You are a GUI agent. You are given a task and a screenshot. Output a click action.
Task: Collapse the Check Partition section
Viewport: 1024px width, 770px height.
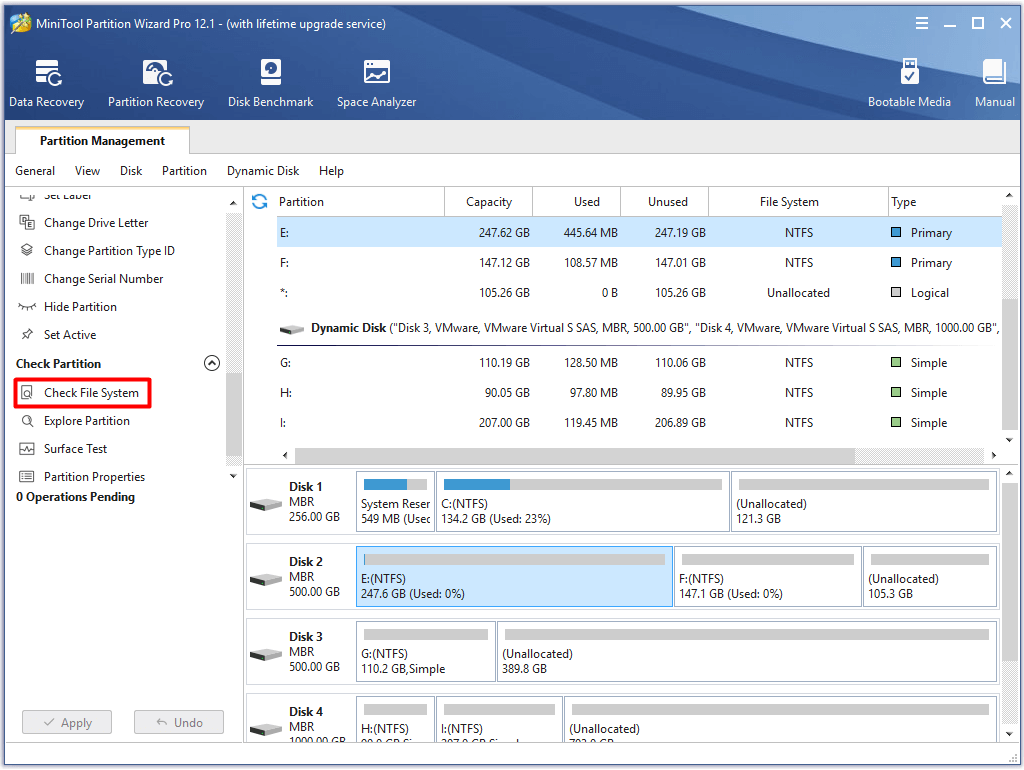point(212,364)
